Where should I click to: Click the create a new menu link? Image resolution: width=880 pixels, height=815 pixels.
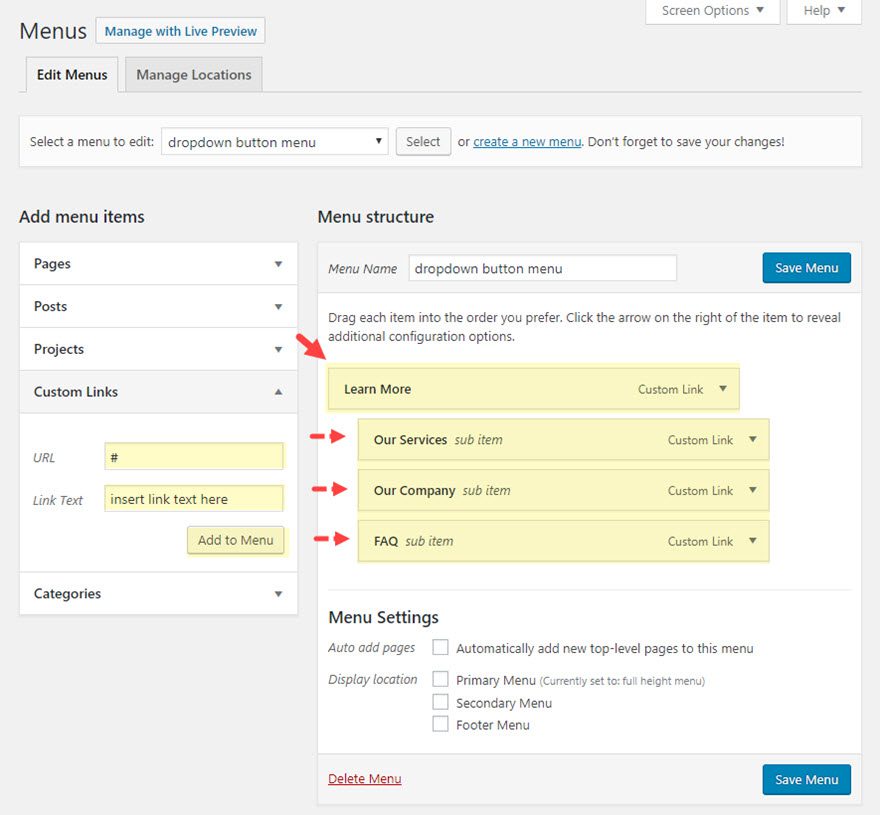(527, 141)
